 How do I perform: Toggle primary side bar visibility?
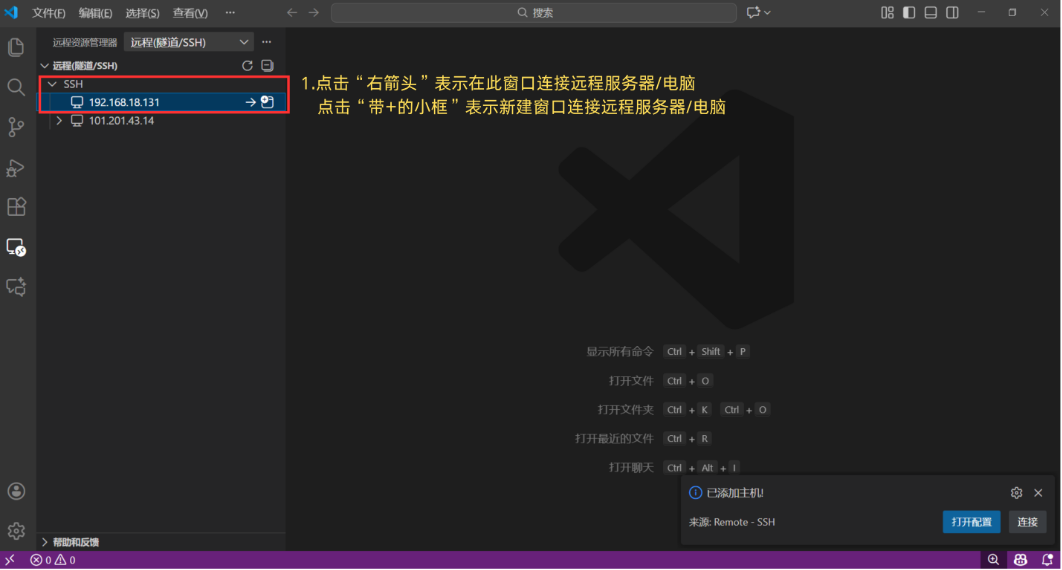[909, 12]
